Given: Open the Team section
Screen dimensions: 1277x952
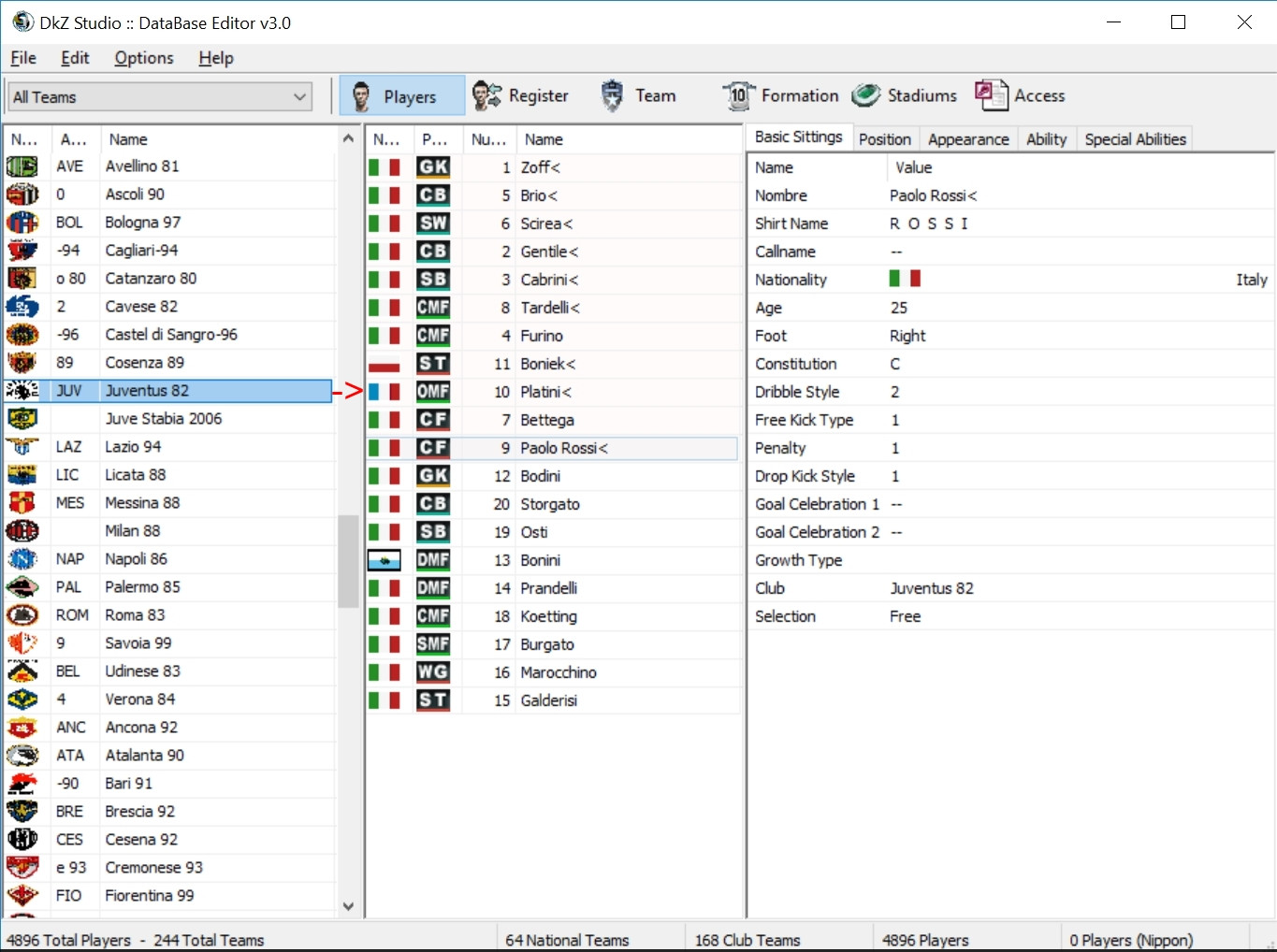Looking at the screenshot, I should [638, 95].
